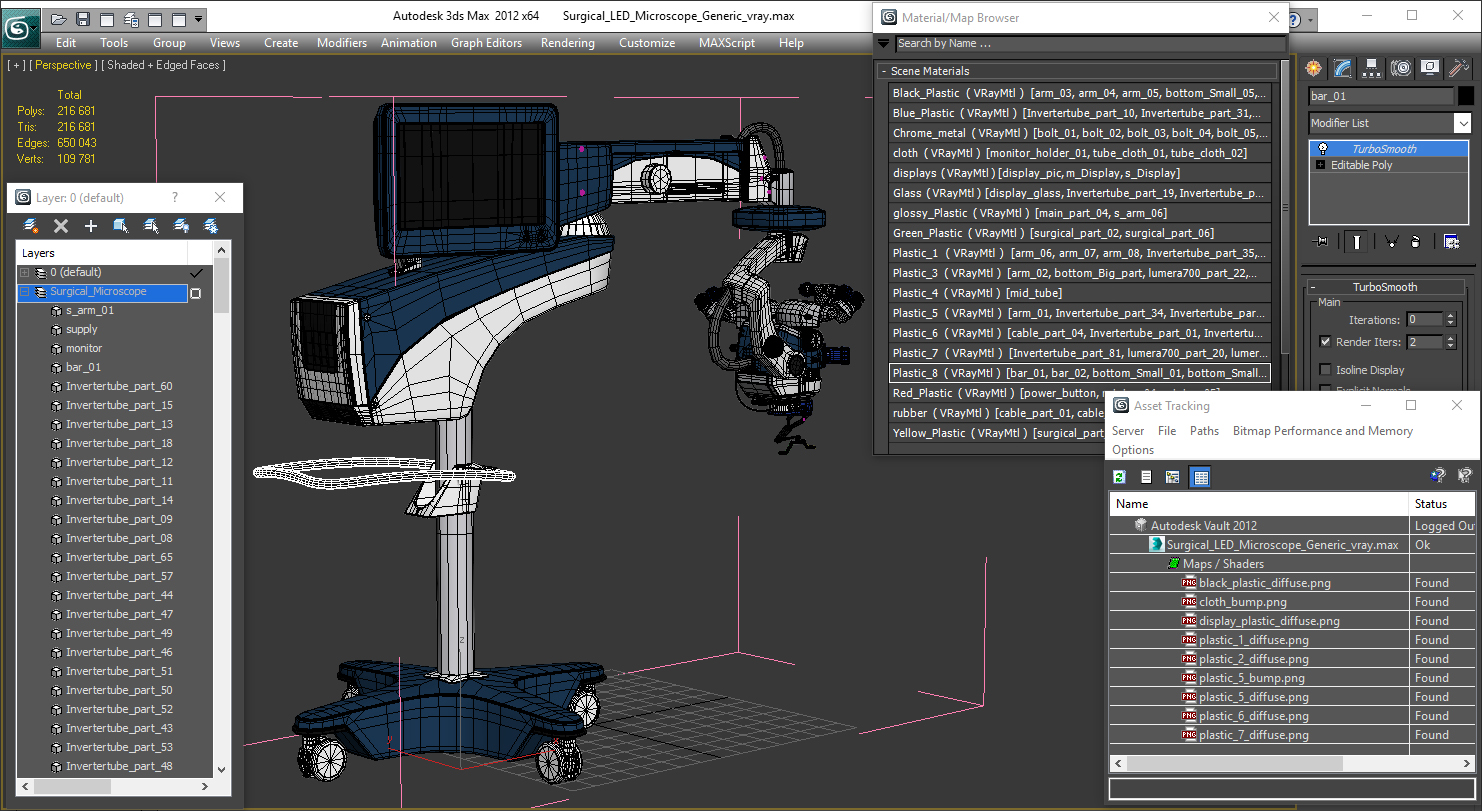Open the MAXScript menu
This screenshot has height=811, width=1482.
click(727, 43)
